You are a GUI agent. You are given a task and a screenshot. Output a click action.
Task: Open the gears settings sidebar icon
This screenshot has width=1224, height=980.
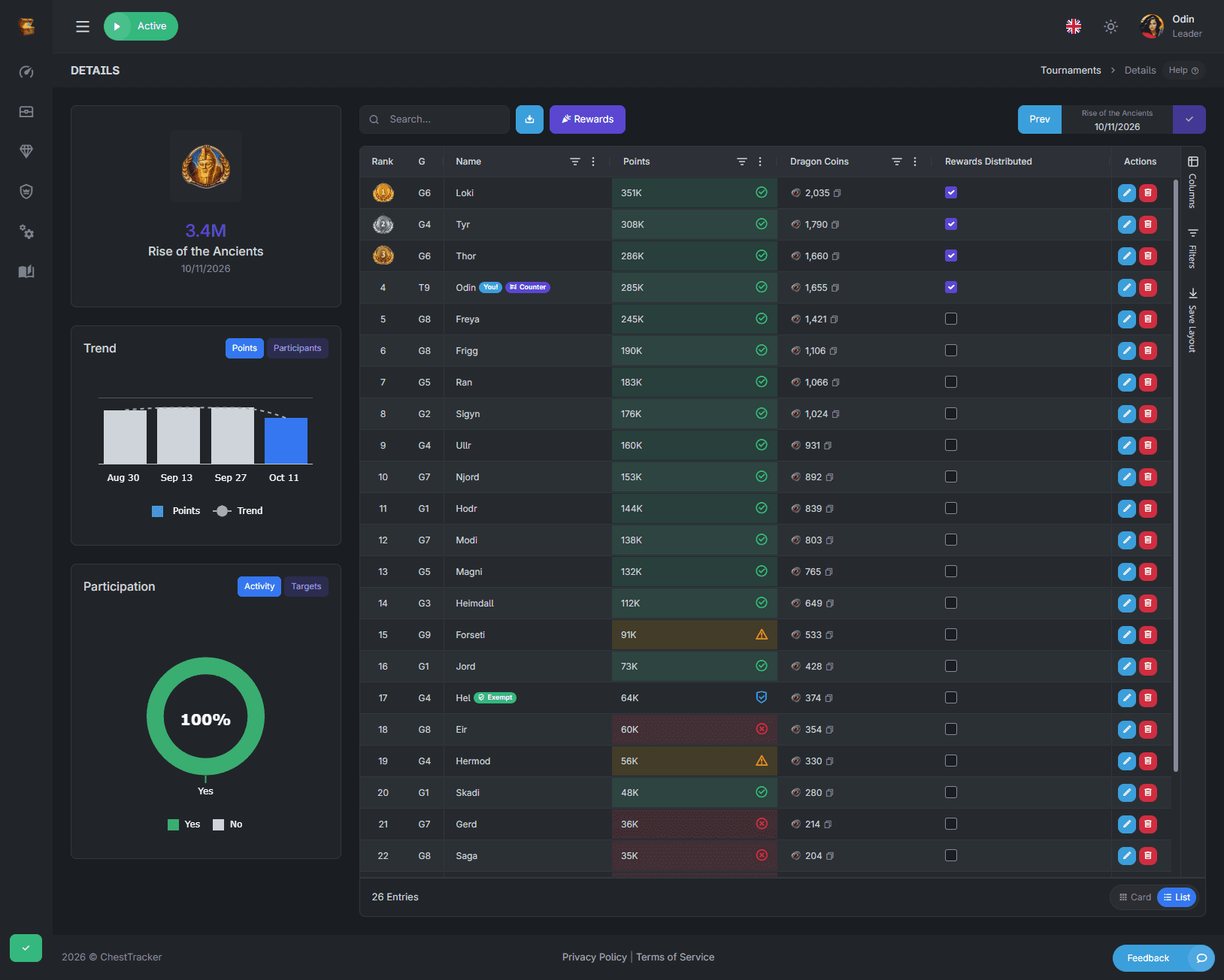pyautogui.click(x=26, y=231)
